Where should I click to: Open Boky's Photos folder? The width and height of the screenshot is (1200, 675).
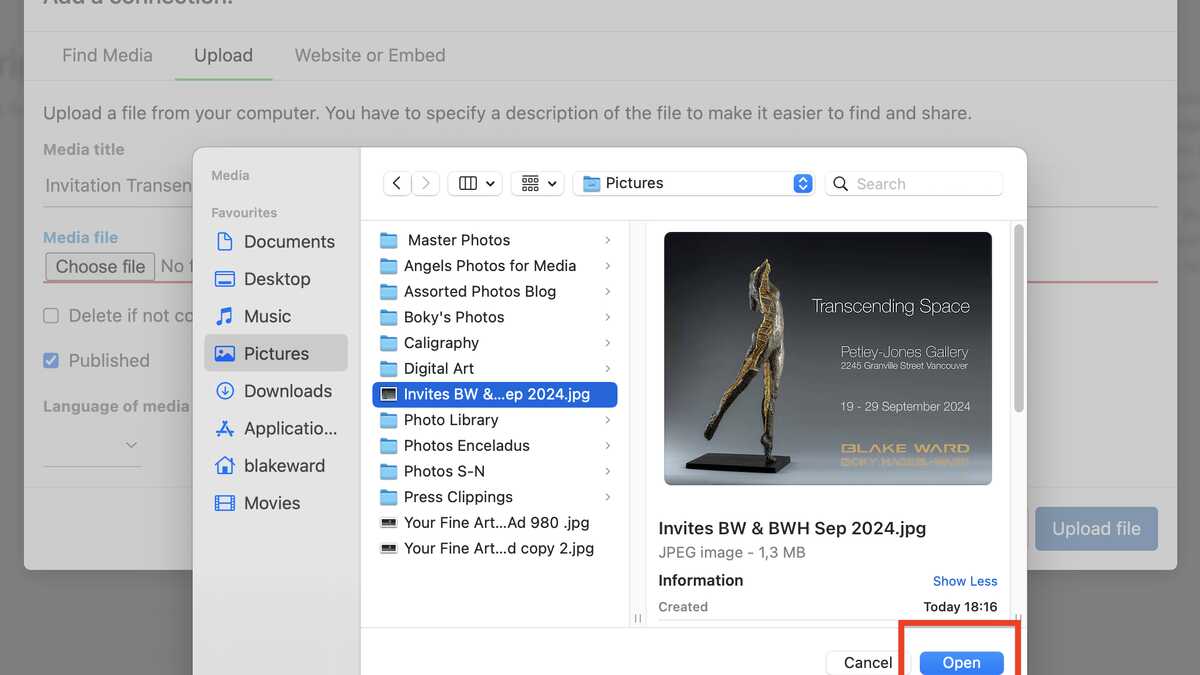pyautogui.click(x=495, y=317)
